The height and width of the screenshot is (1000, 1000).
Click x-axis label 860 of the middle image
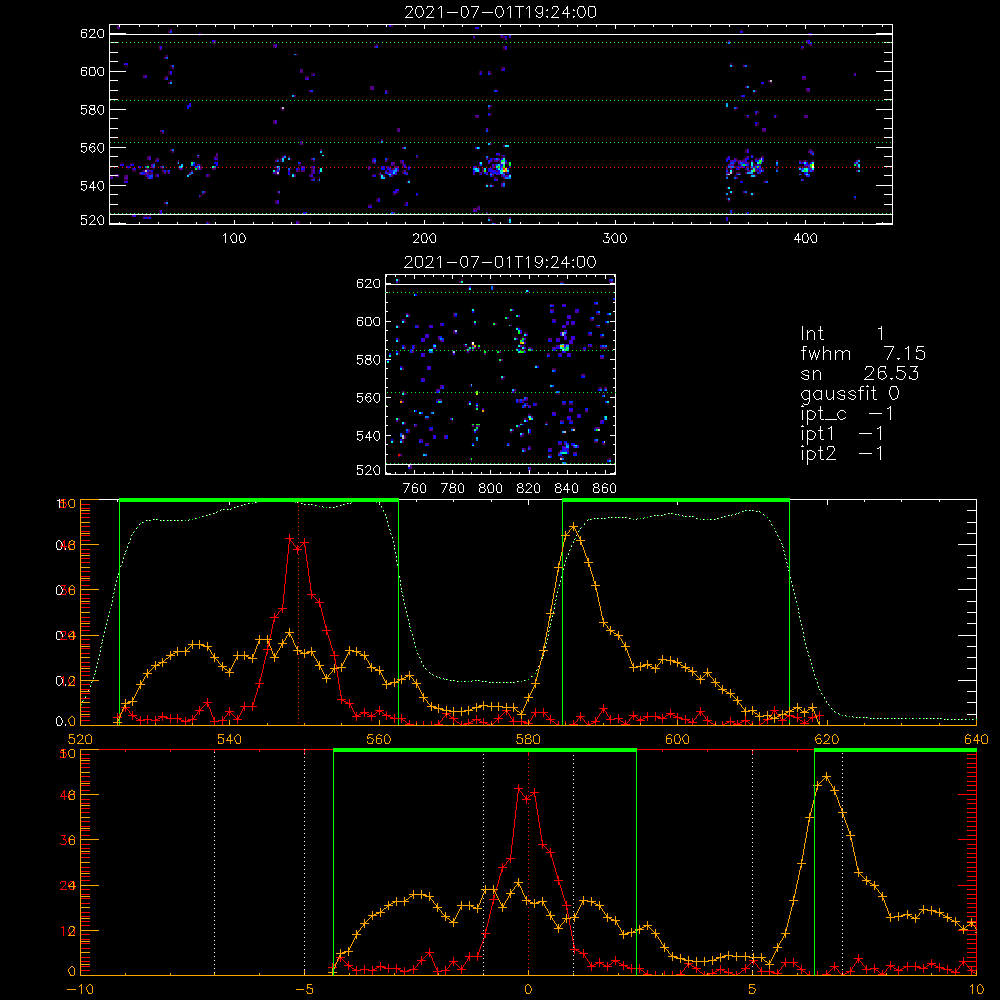point(605,489)
